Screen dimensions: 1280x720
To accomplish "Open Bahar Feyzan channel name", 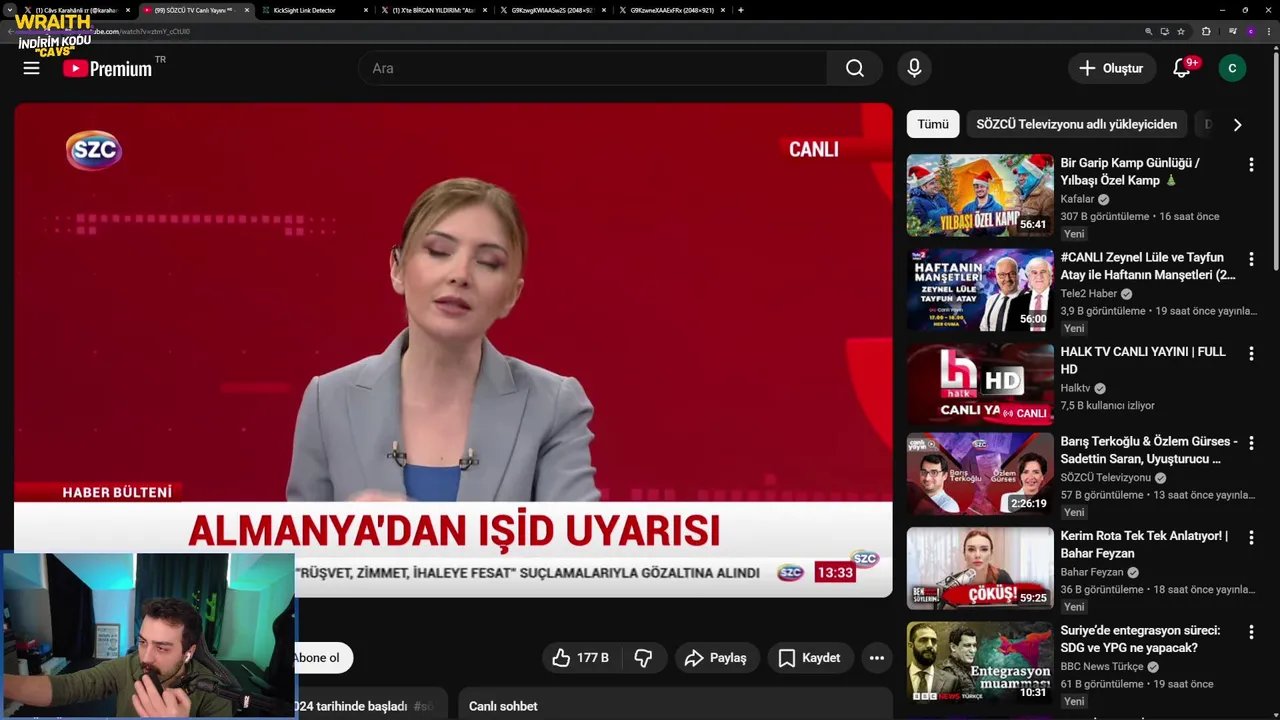I will click(x=1092, y=572).
